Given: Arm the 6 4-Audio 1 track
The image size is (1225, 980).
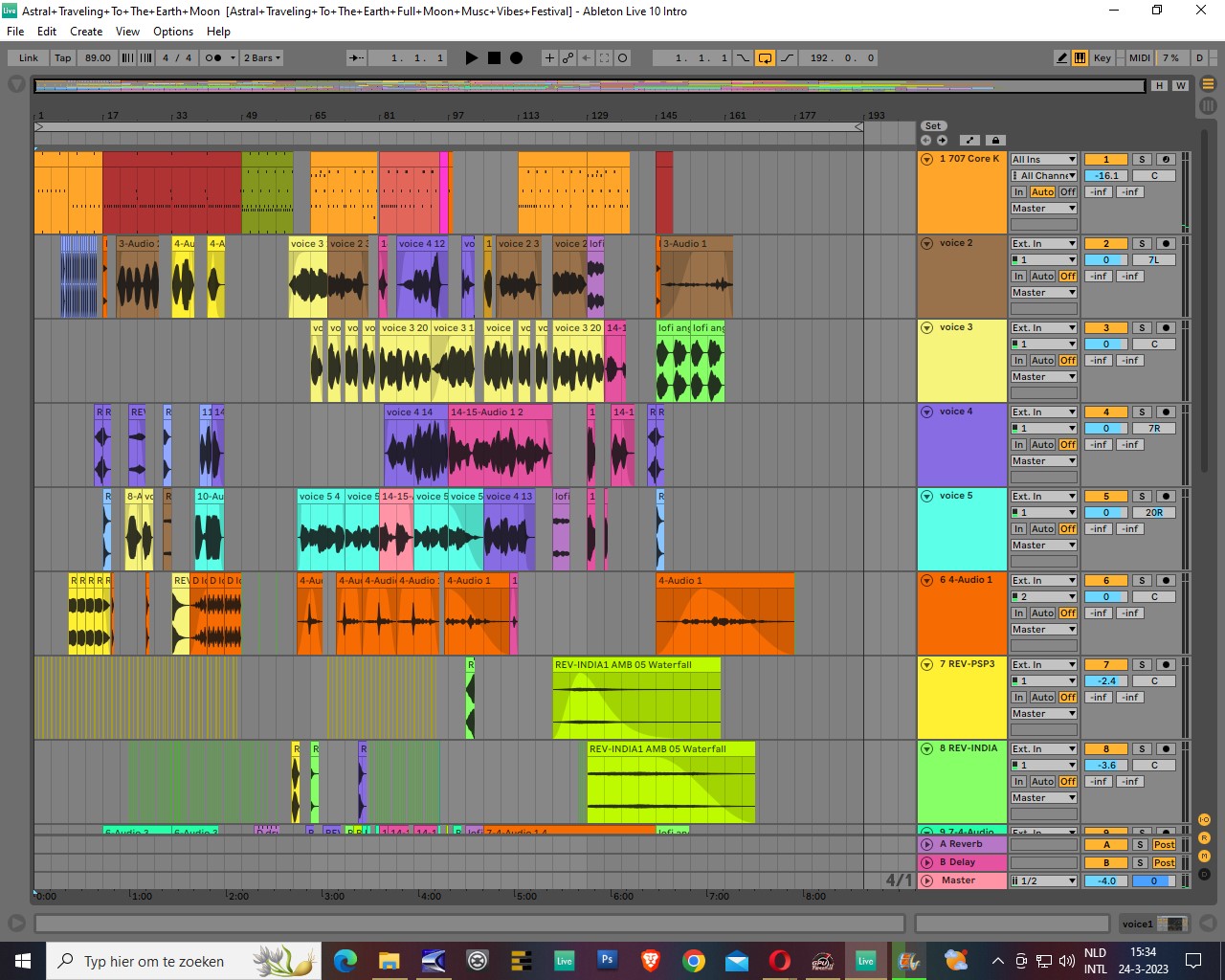Looking at the screenshot, I should (x=1166, y=581).
